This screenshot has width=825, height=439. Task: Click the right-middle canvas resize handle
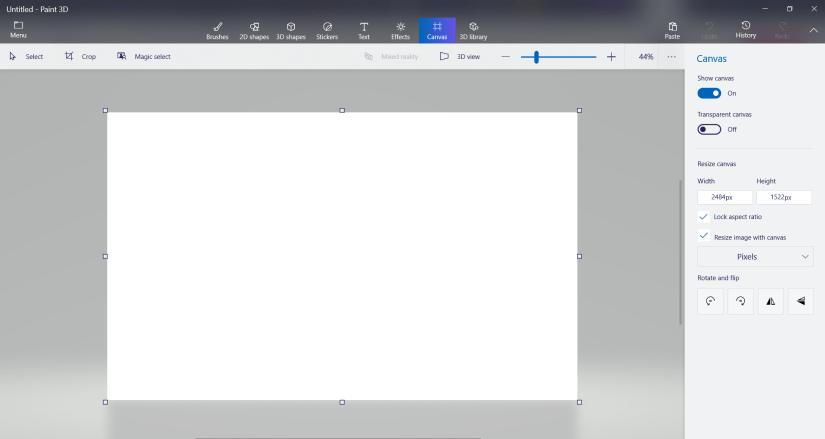[x=579, y=256]
